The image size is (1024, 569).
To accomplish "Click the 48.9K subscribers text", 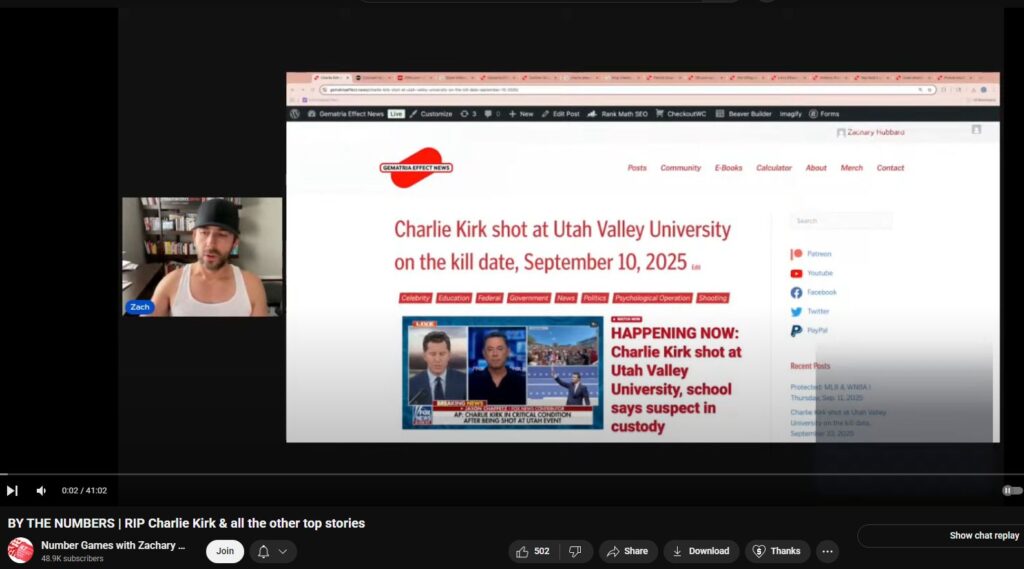I will click(x=72, y=559).
